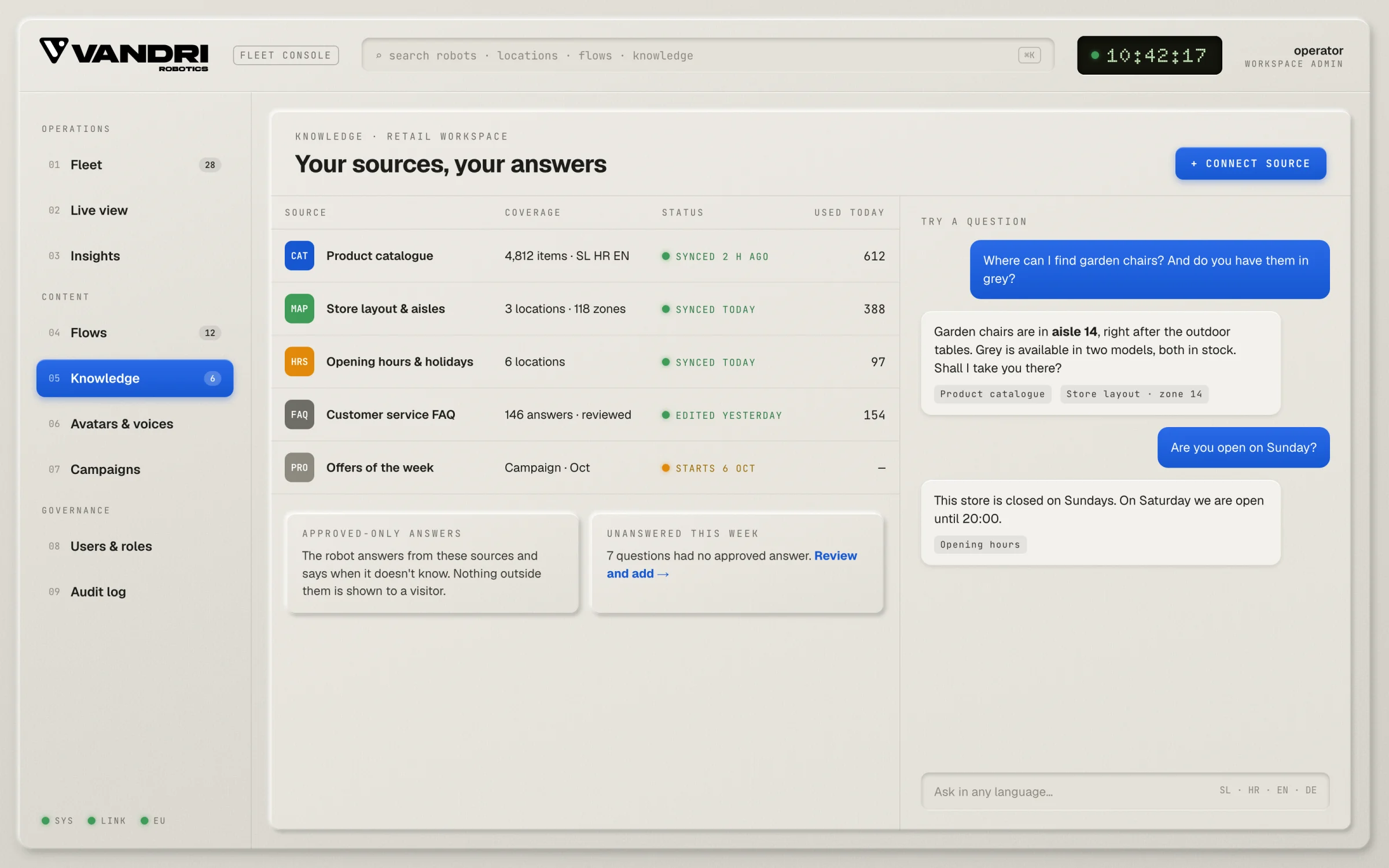Click the Store layout zone 14 tag

coord(1134,394)
